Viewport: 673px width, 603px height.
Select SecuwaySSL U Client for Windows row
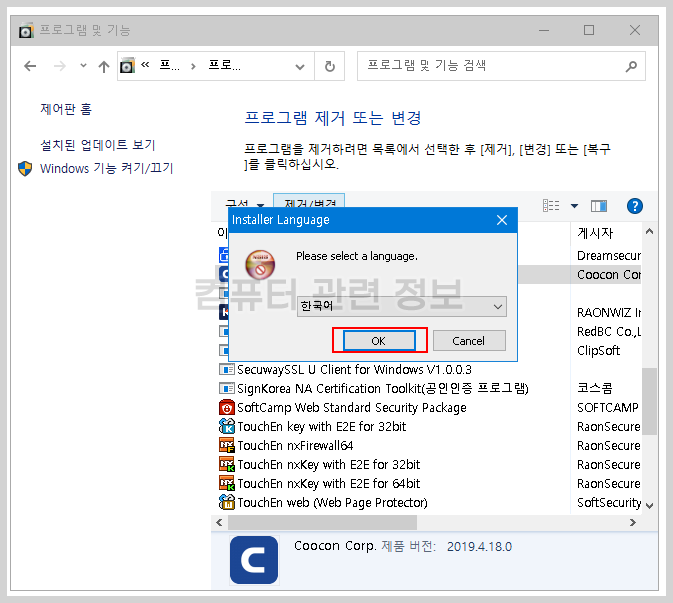[x=355, y=370]
